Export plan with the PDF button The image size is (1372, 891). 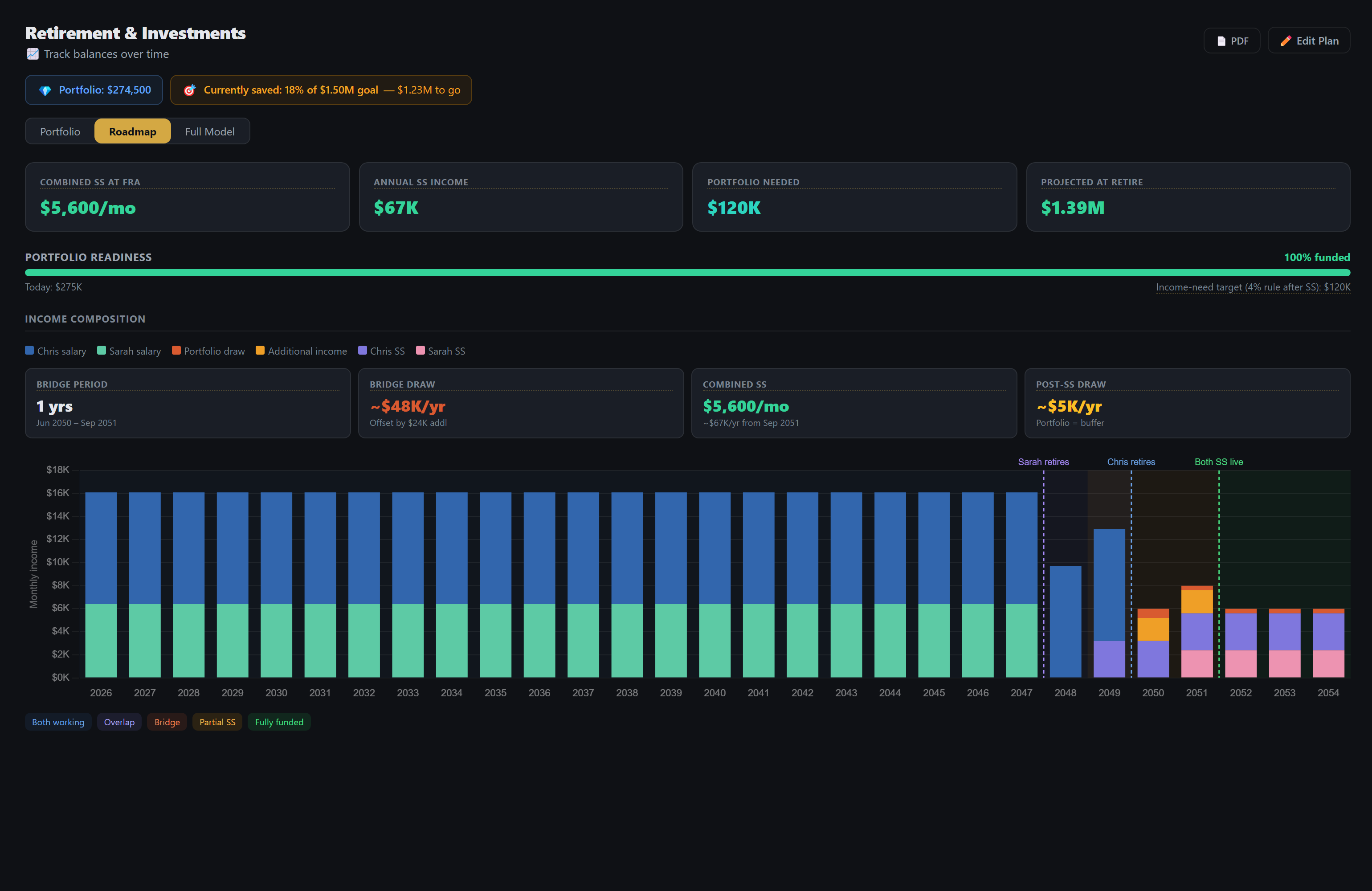(1232, 41)
